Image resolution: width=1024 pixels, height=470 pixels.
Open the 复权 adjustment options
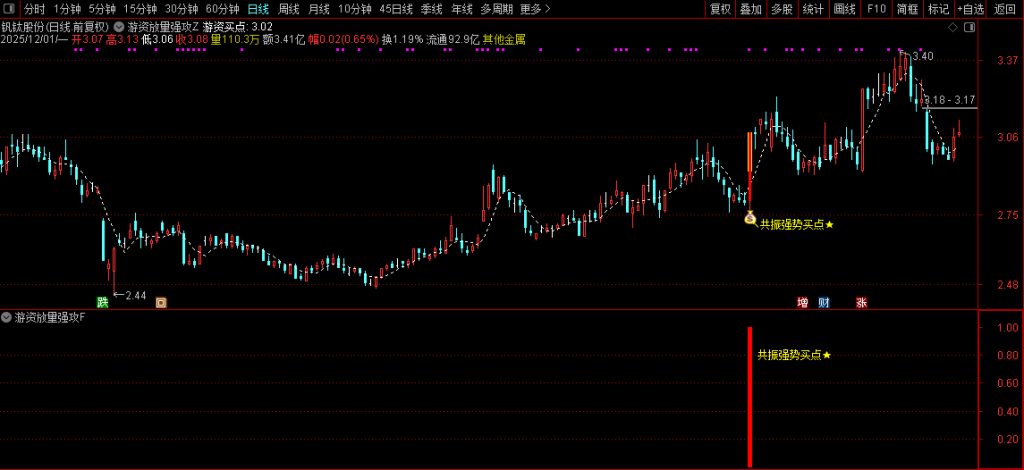point(720,9)
